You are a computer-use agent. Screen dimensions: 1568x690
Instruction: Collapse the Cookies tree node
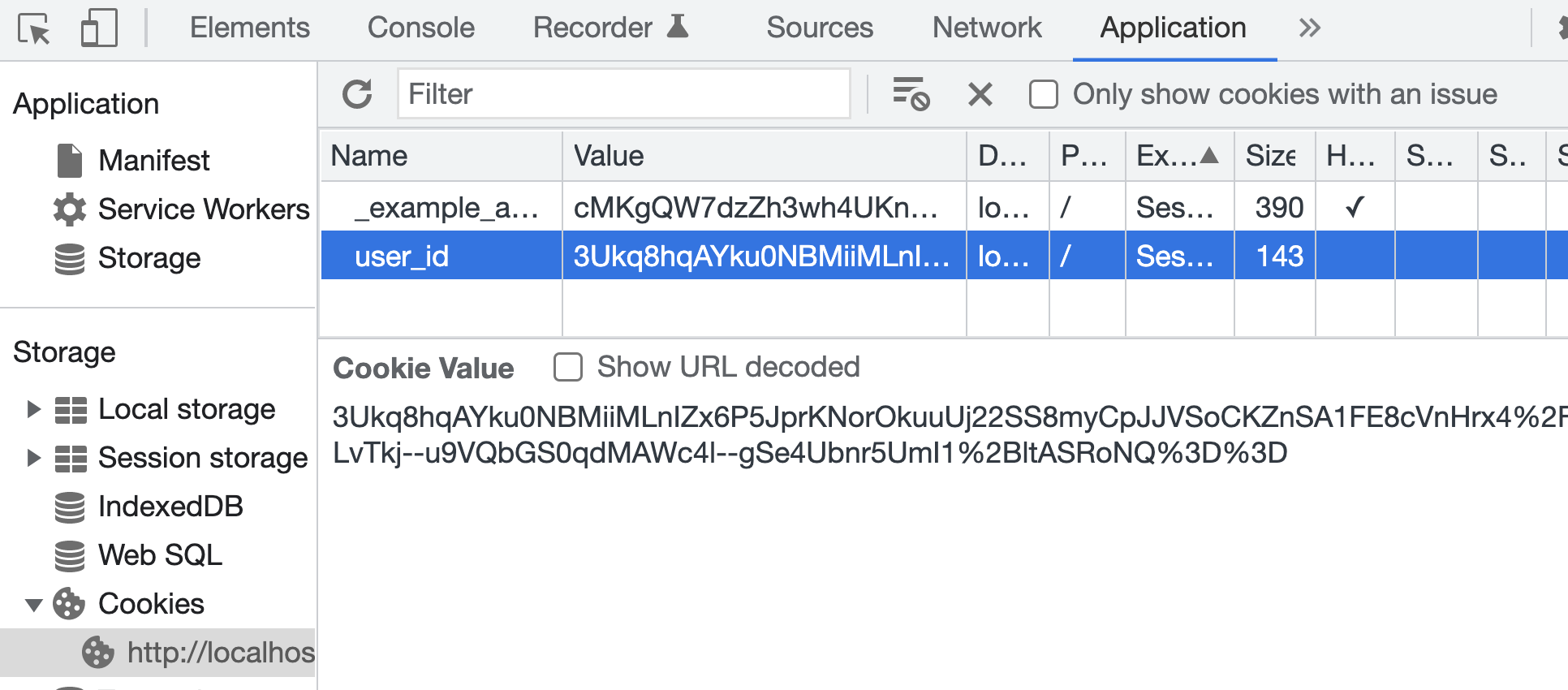pyautogui.click(x=33, y=605)
